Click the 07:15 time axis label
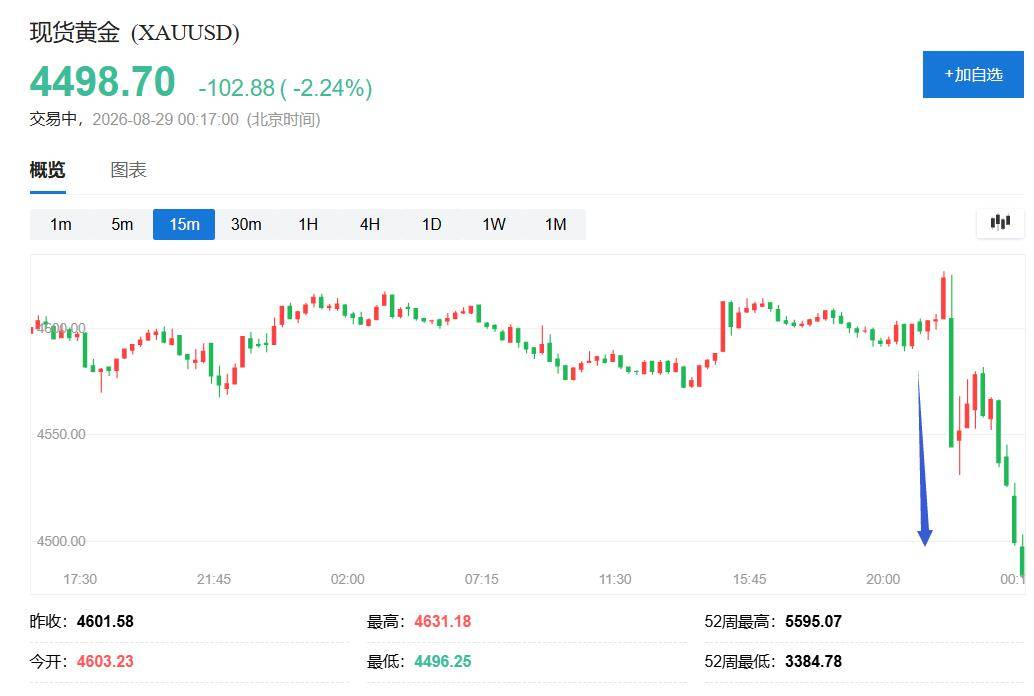1034x696 pixels. [x=481, y=579]
